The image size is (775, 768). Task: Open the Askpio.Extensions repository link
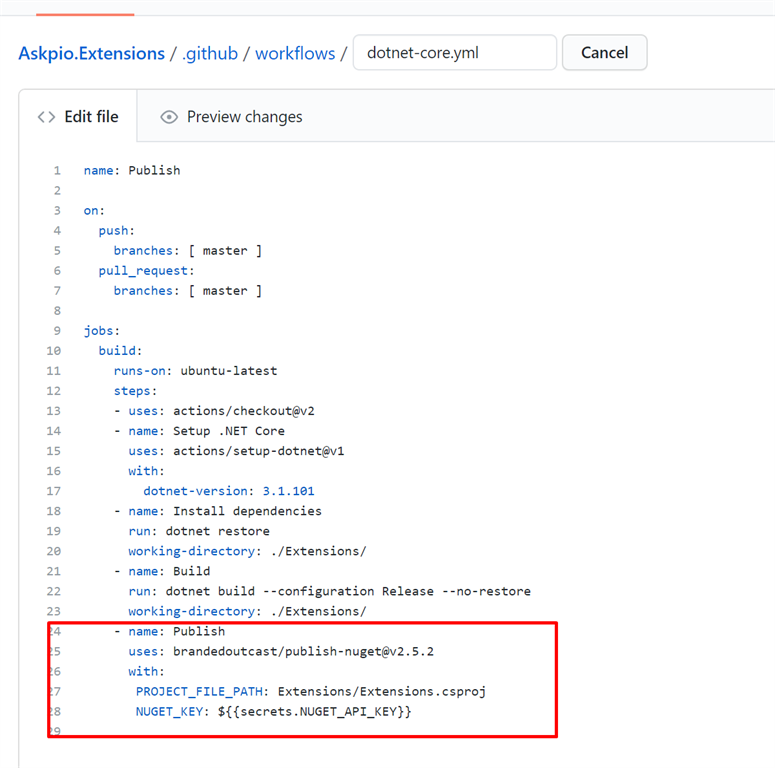(91, 53)
